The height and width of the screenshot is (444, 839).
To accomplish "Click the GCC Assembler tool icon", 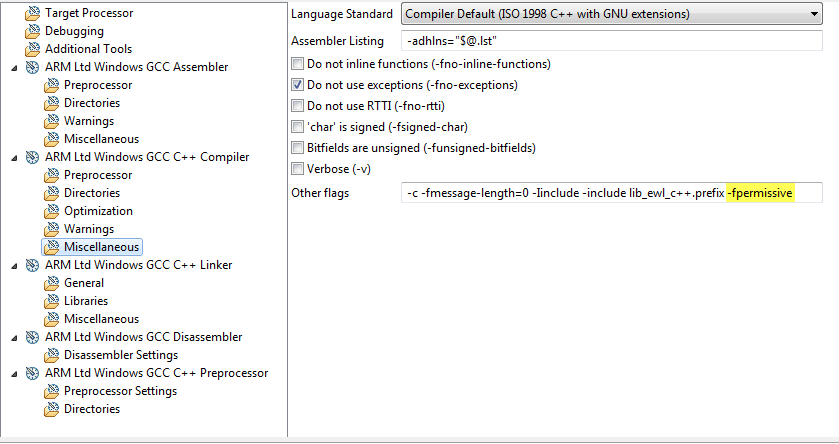I will 32,67.
